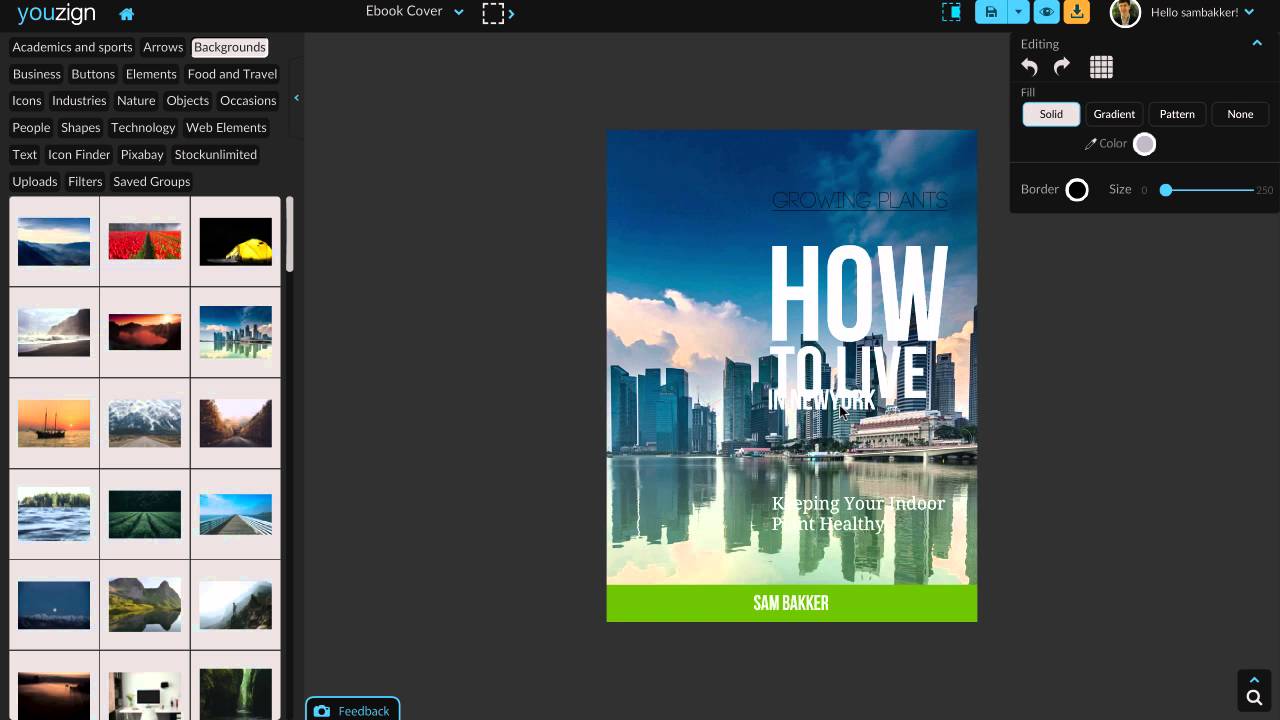
Task: Choose red tulip field background thumbnail
Action: click(145, 242)
